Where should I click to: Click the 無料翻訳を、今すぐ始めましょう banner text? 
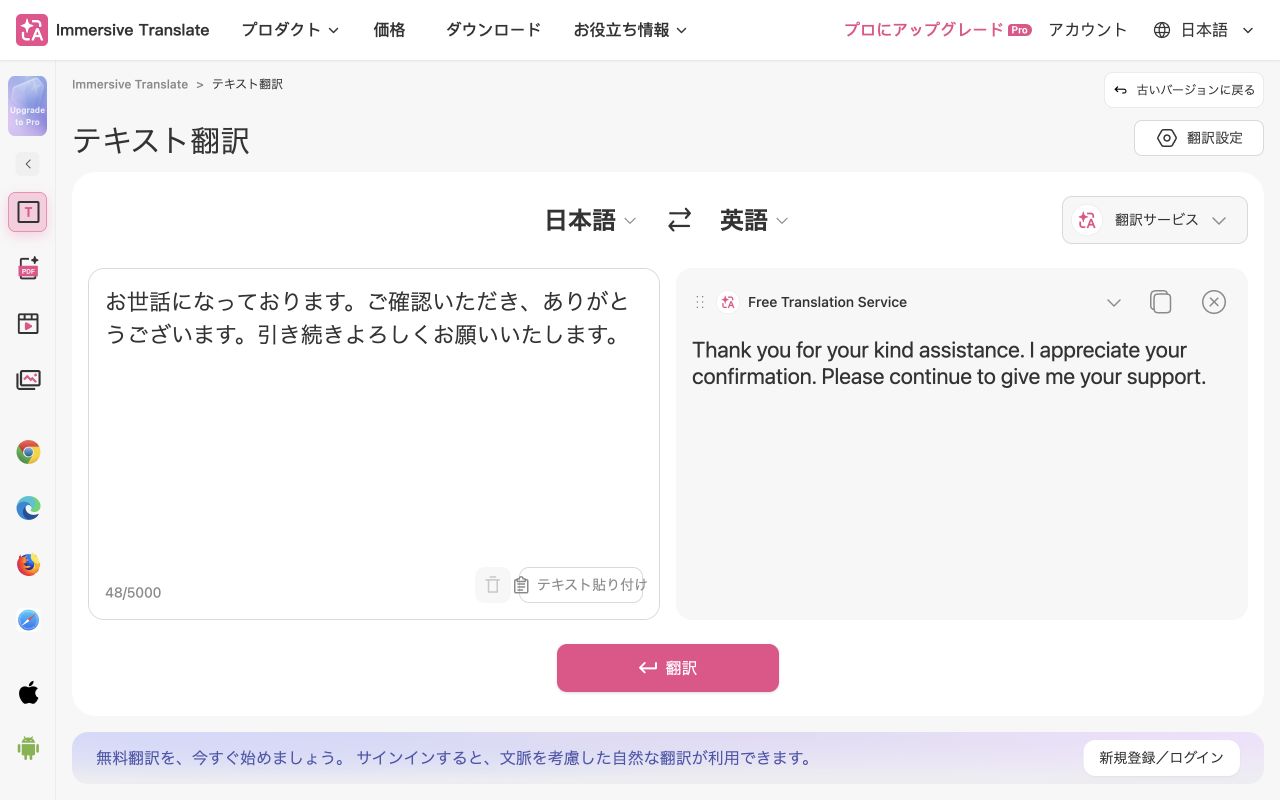[454, 758]
